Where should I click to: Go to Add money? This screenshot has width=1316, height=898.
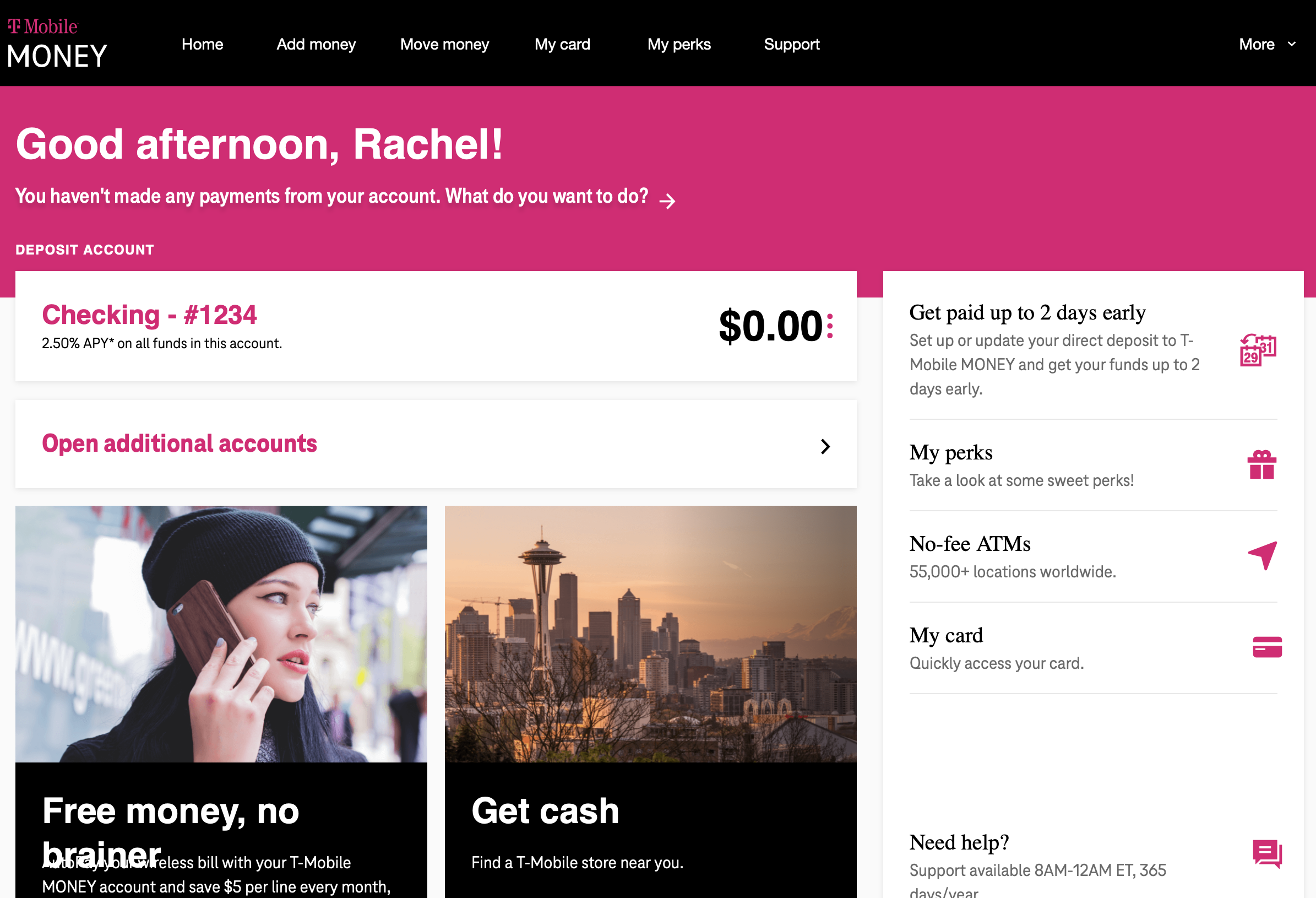[x=316, y=44]
